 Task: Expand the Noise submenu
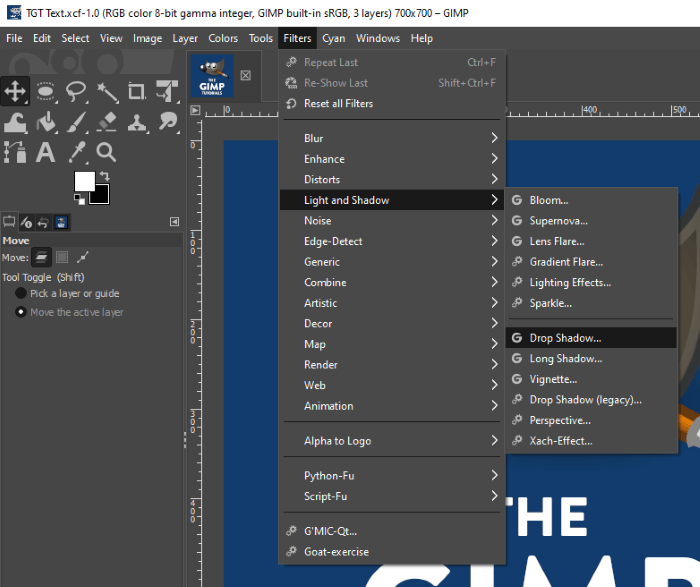click(x=392, y=221)
